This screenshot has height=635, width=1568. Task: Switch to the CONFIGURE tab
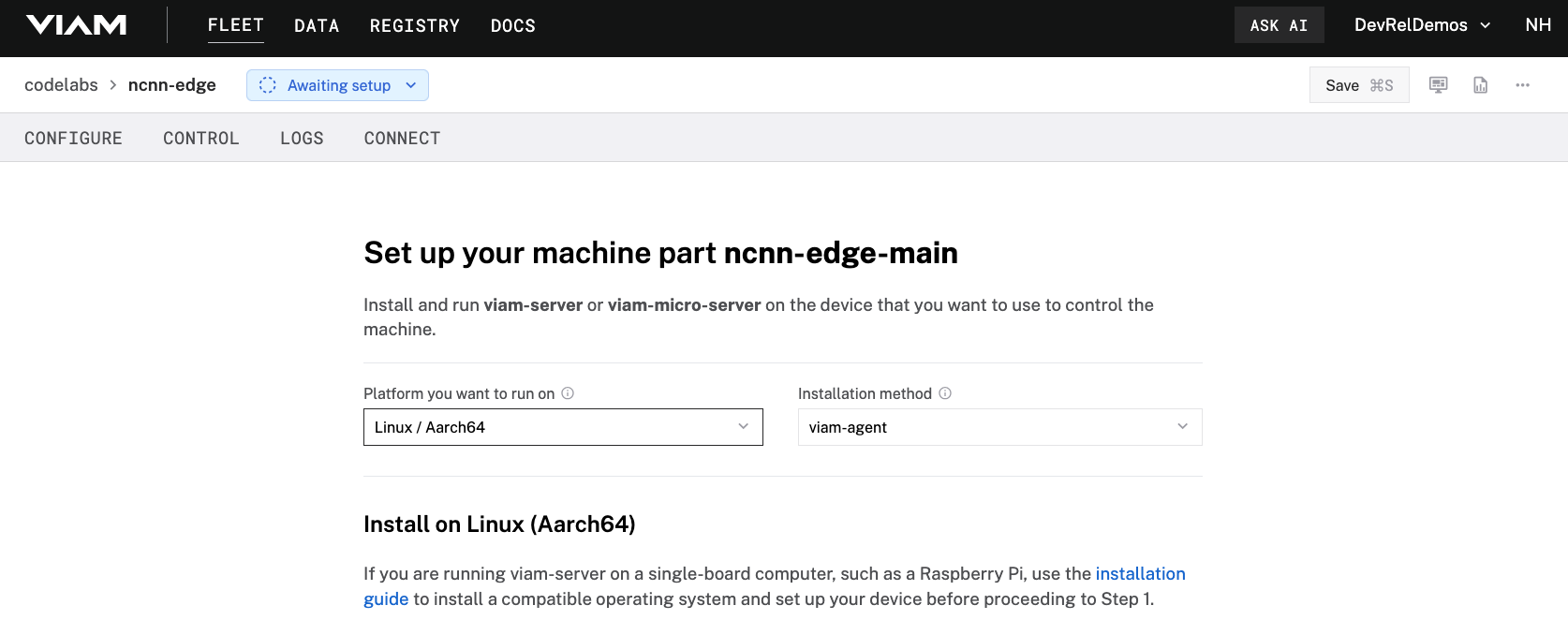tap(73, 138)
